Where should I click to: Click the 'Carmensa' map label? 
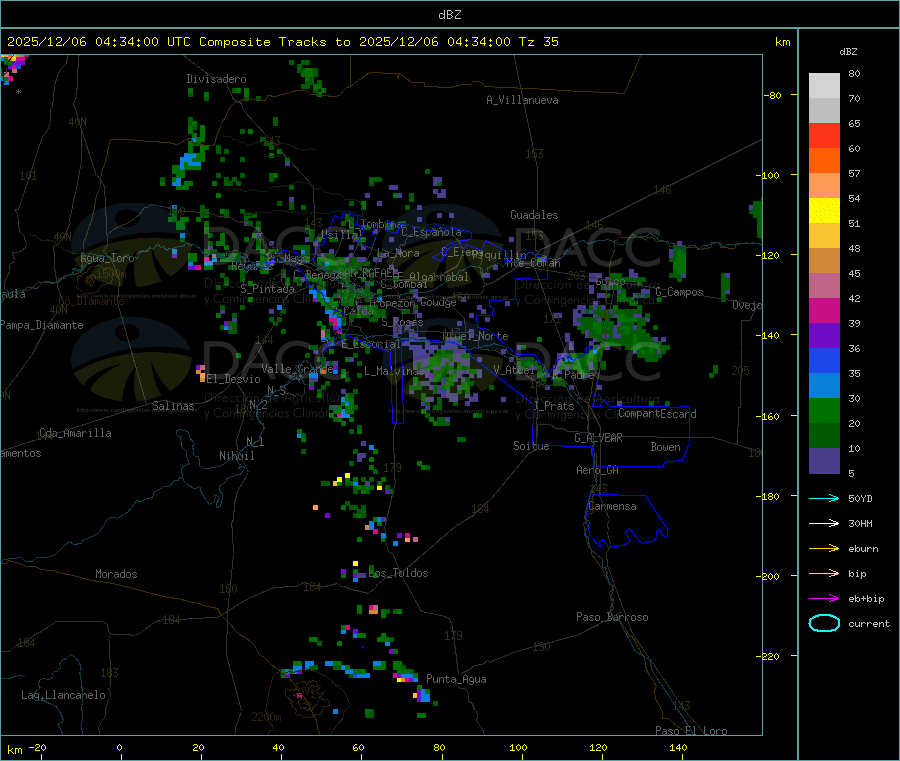[x=612, y=507]
